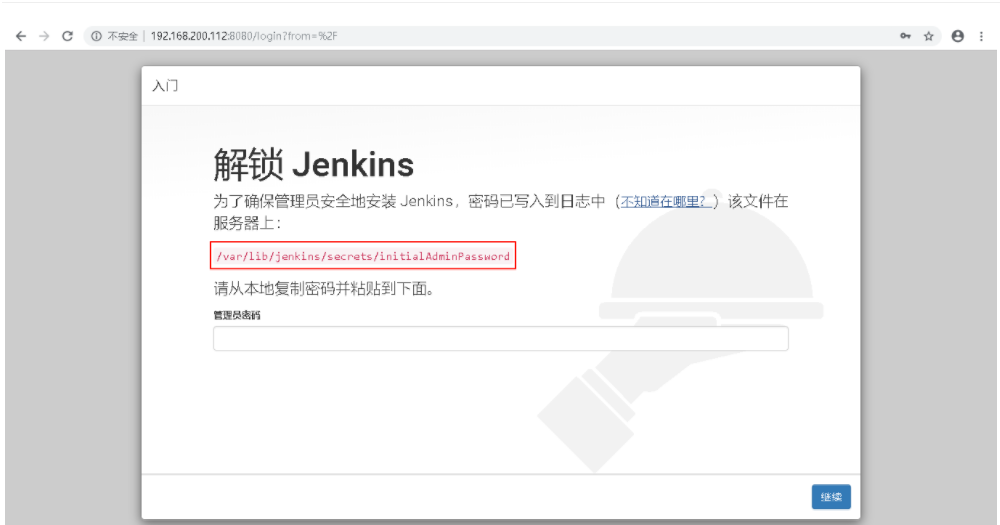Focus the 管理员密码 input field
The width and height of the screenshot is (1000, 525).
click(x=501, y=339)
